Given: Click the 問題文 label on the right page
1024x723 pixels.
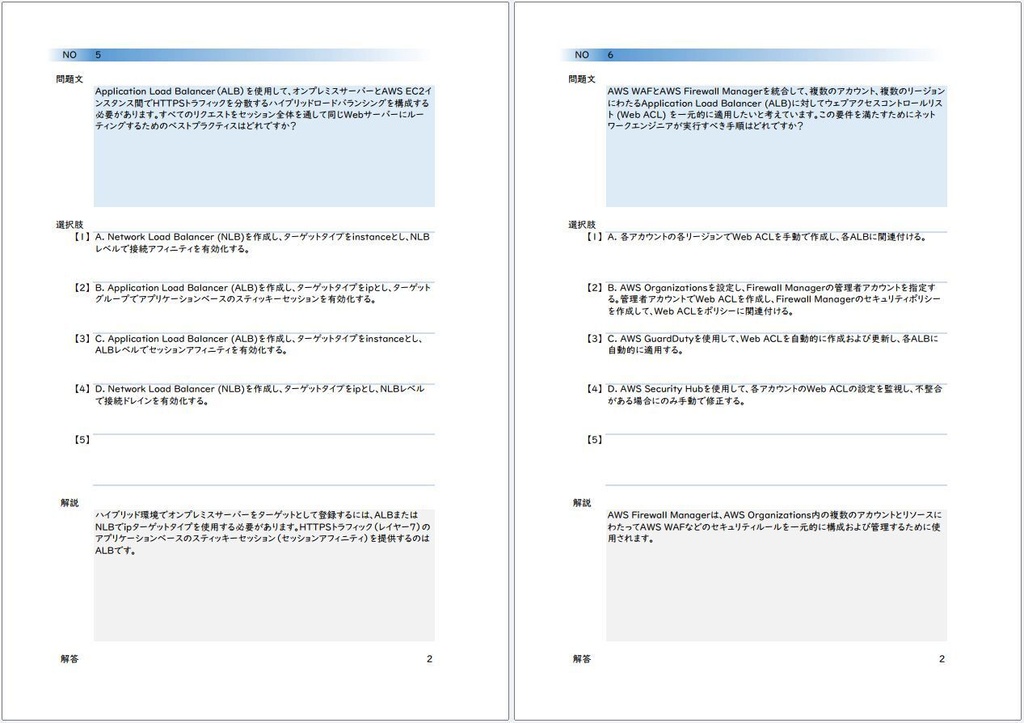Looking at the screenshot, I should (x=582, y=79).
